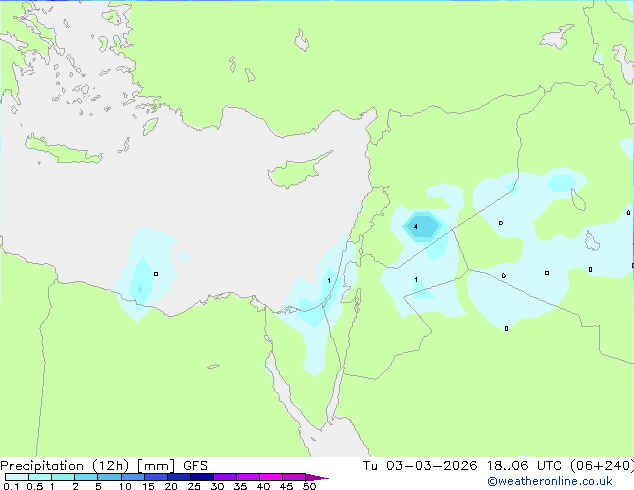Pick the 15–20 mm blue legend segment
634x490 pixels.
(156, 477)
